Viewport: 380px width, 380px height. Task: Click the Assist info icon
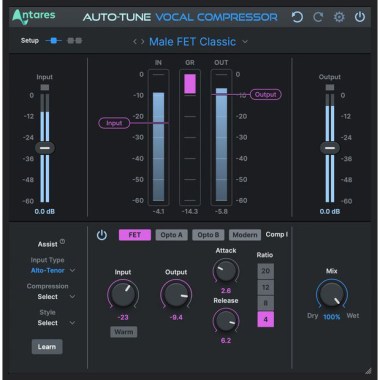click(62, 242)
